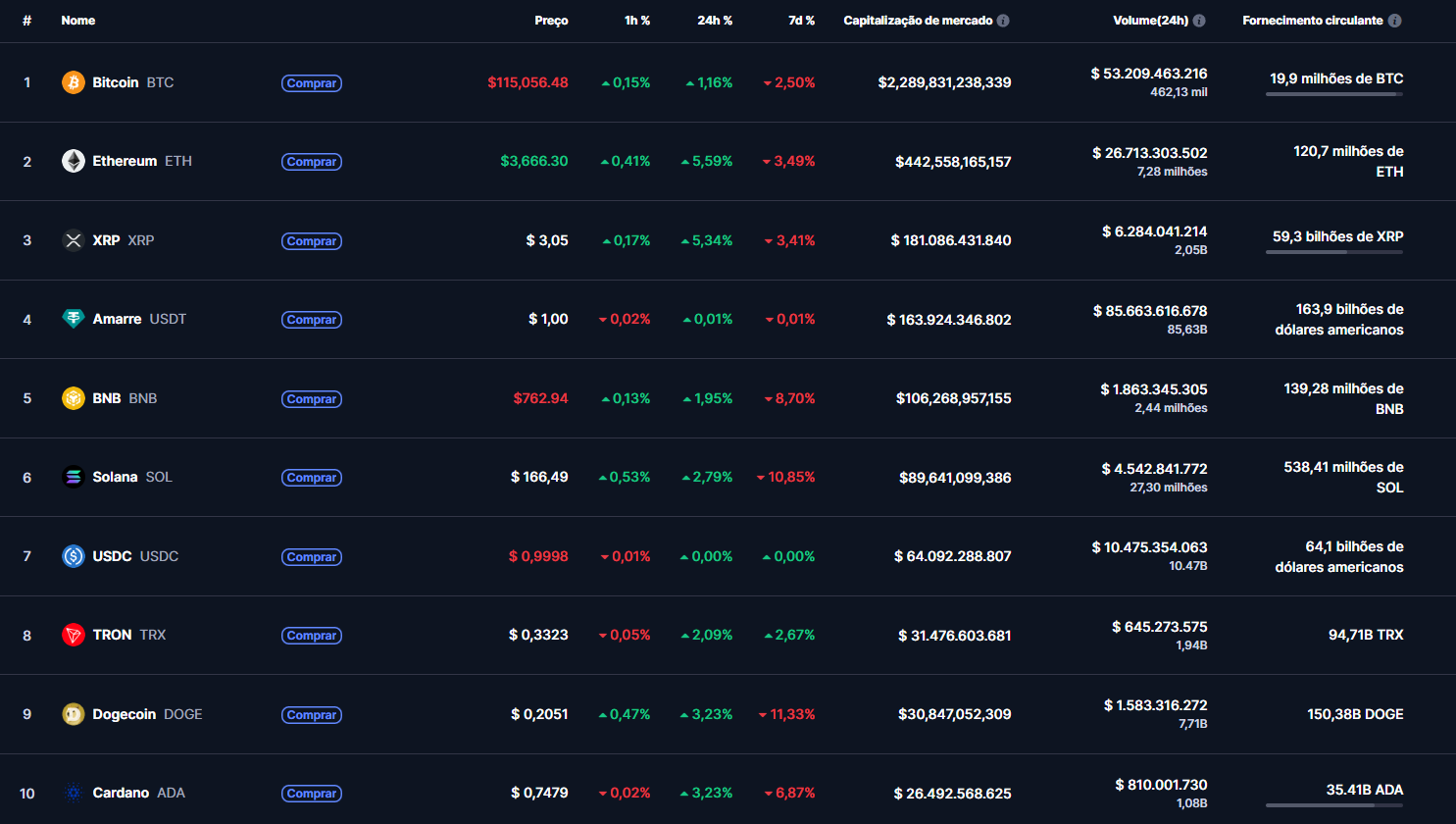Click Bitcoin volume $ 53.209.463.216

(x=1149, y=74)
